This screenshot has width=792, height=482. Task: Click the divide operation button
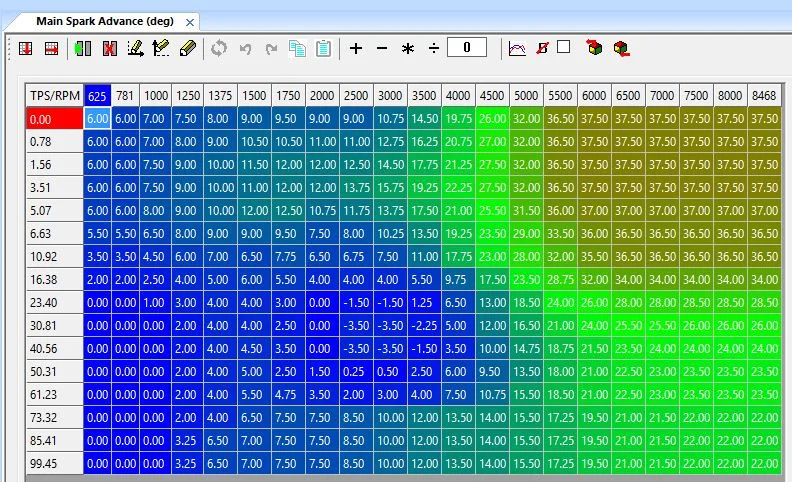(x=433, y=47)
